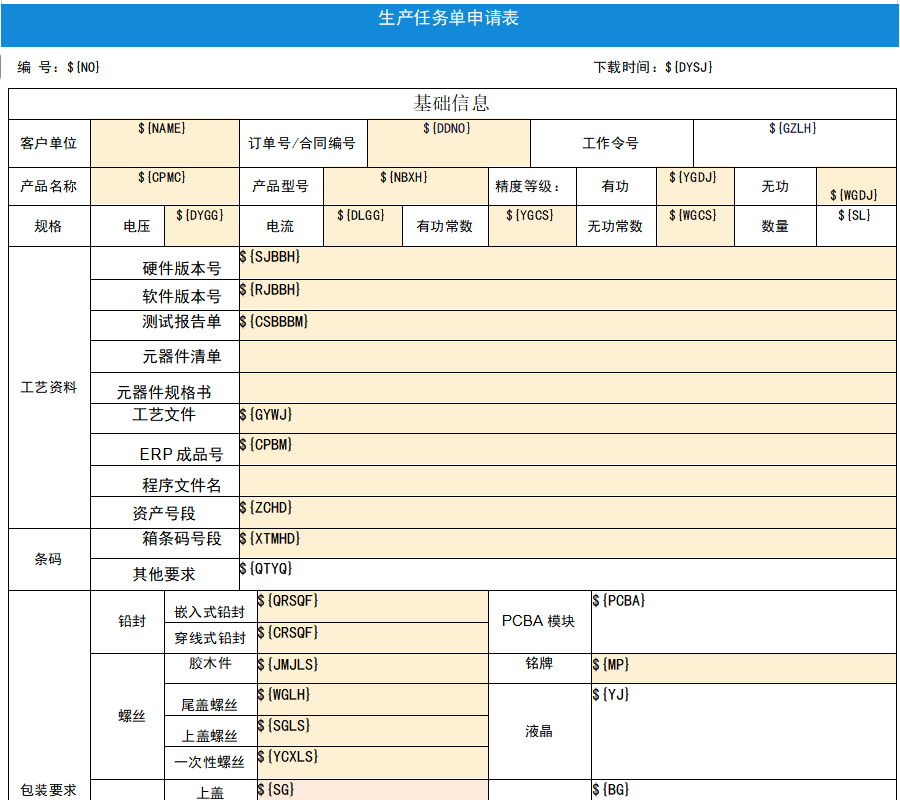Click the 产品型号 field with ${NBXH}
This screenshot has width=900, height=800.
point(404,186)
